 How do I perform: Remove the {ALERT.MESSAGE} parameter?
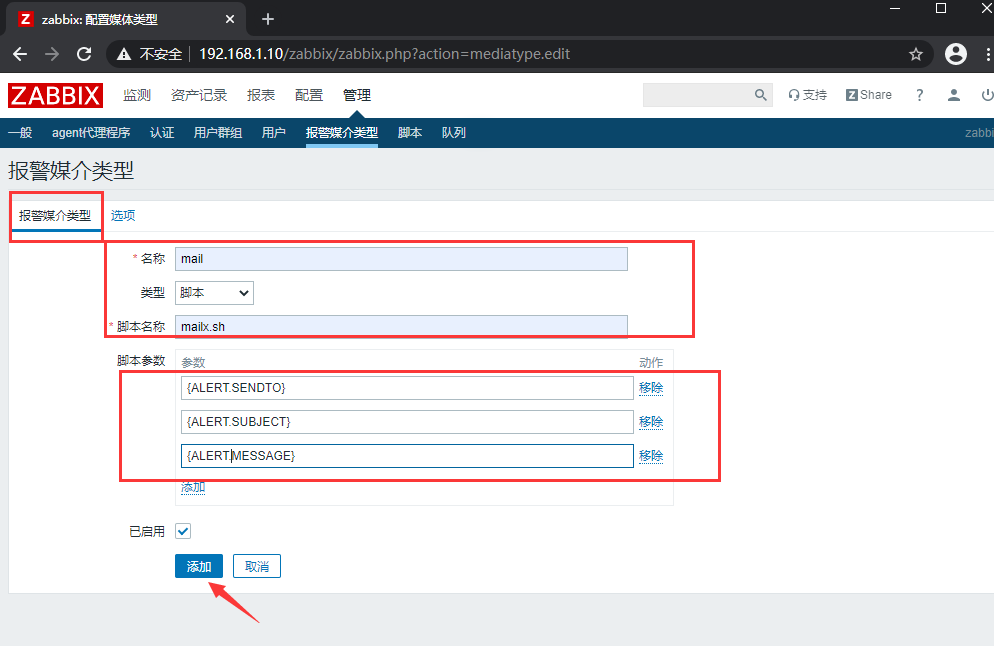pyautogui.click(x=651, y=456)
